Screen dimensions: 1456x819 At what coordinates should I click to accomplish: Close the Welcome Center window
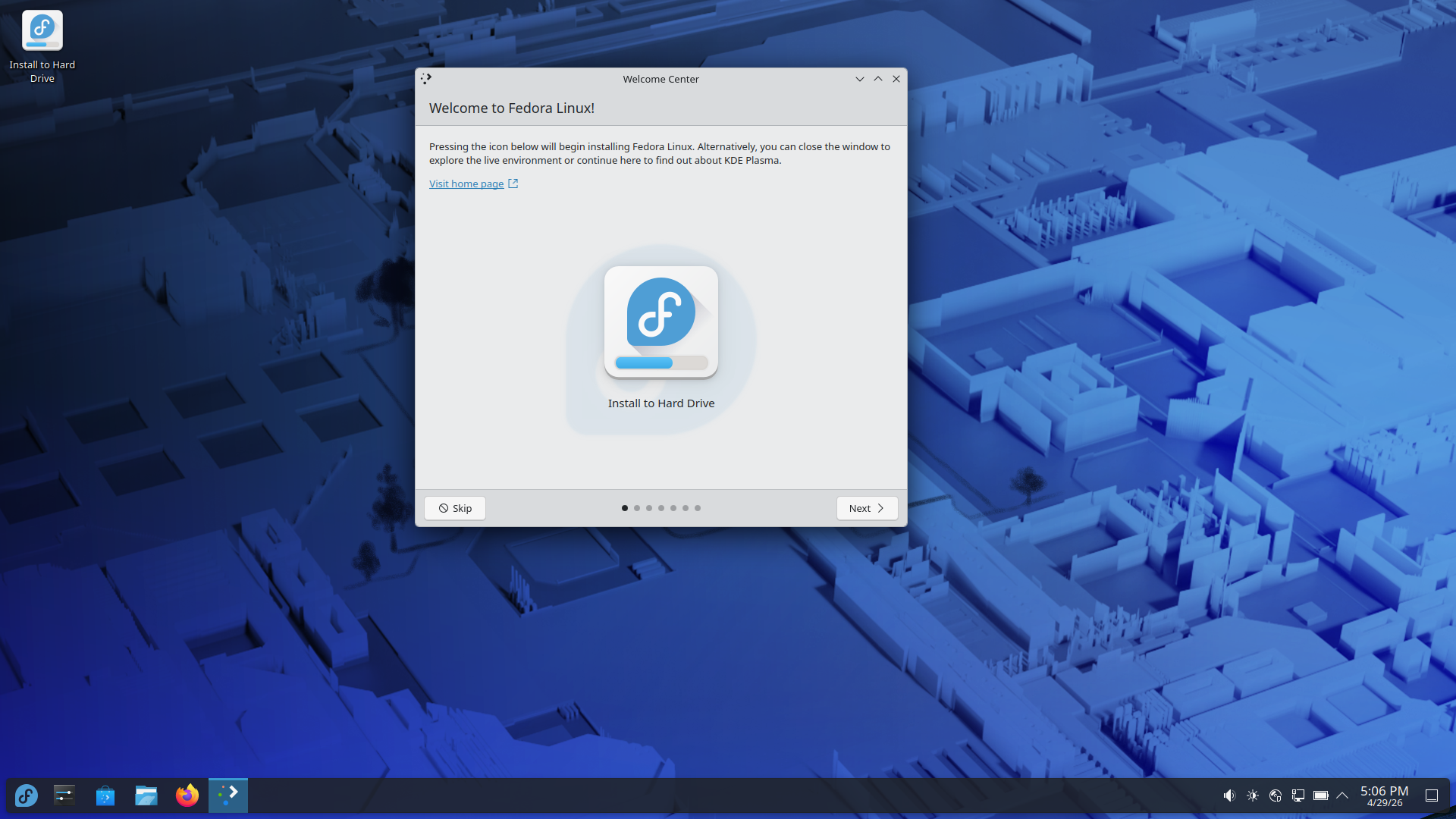point(896,79)
